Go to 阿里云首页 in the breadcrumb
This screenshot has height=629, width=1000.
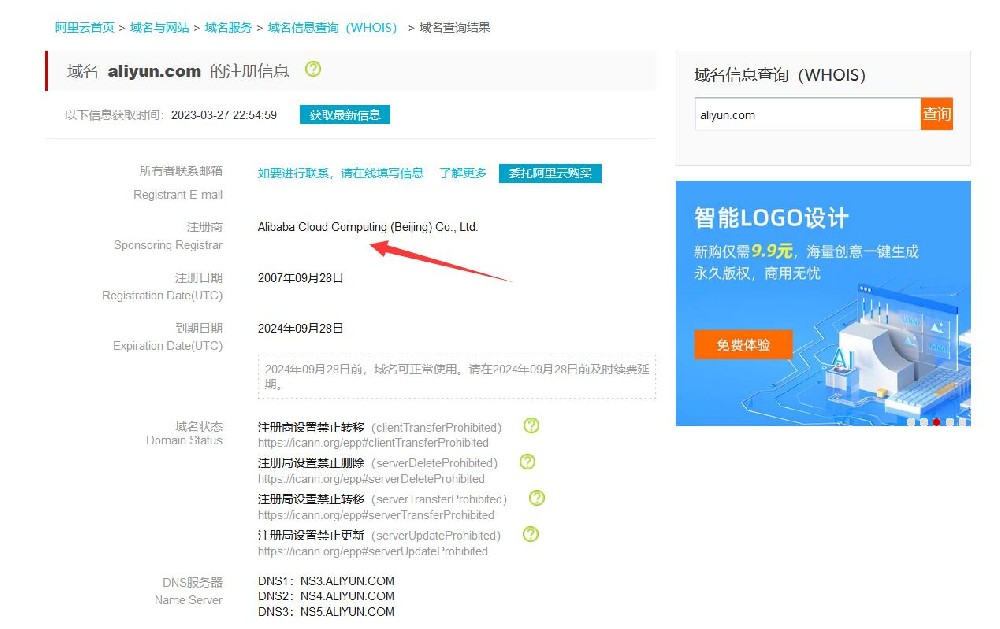pos(84,28)
